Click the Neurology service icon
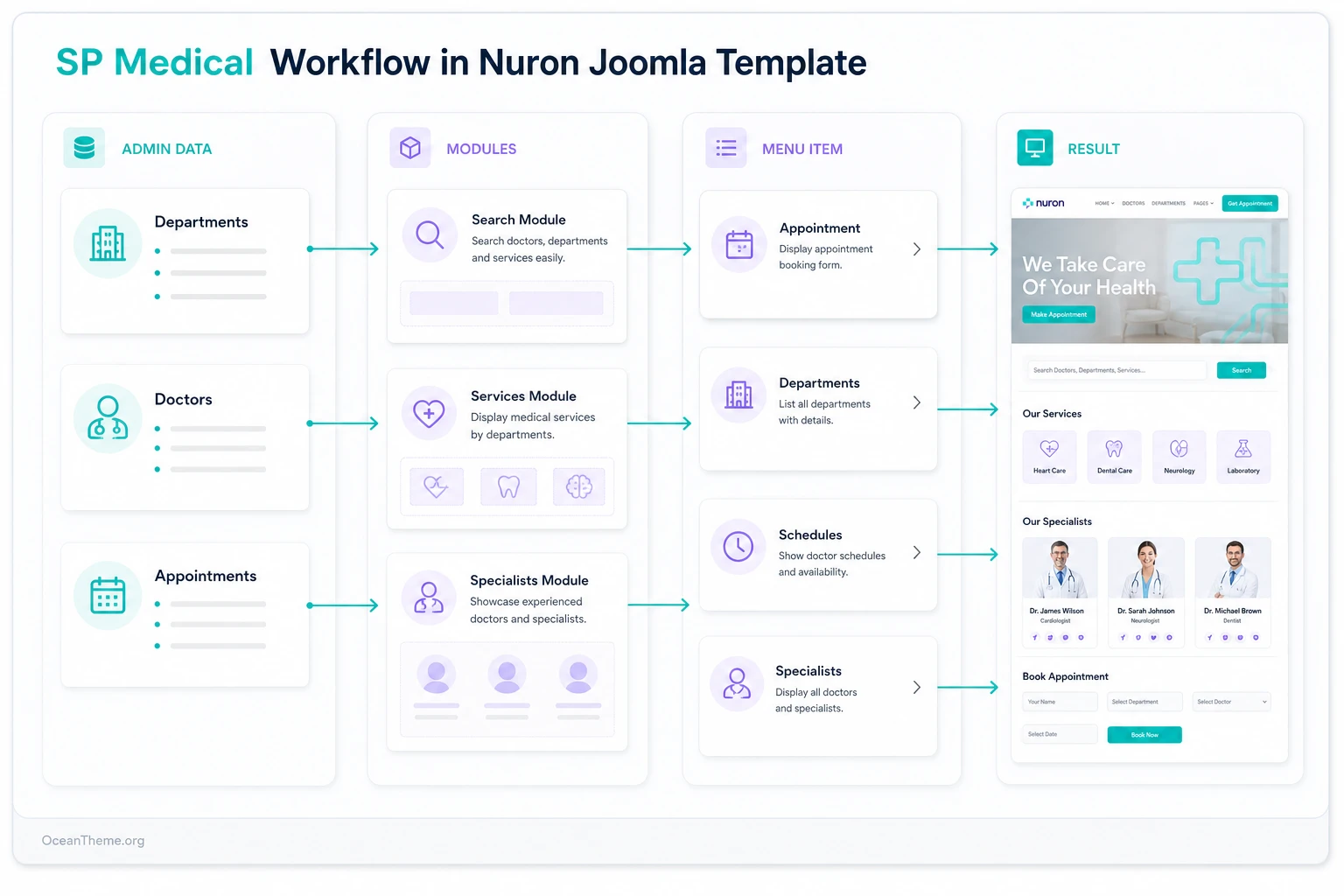The image size is (1344, 896). 1179,449
